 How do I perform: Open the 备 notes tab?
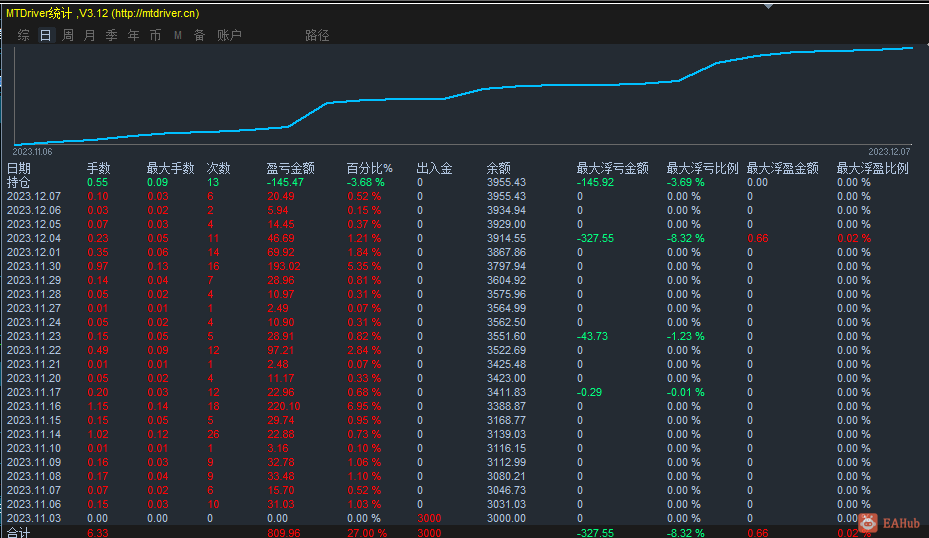pyautogui.click(x=199, y=36)
